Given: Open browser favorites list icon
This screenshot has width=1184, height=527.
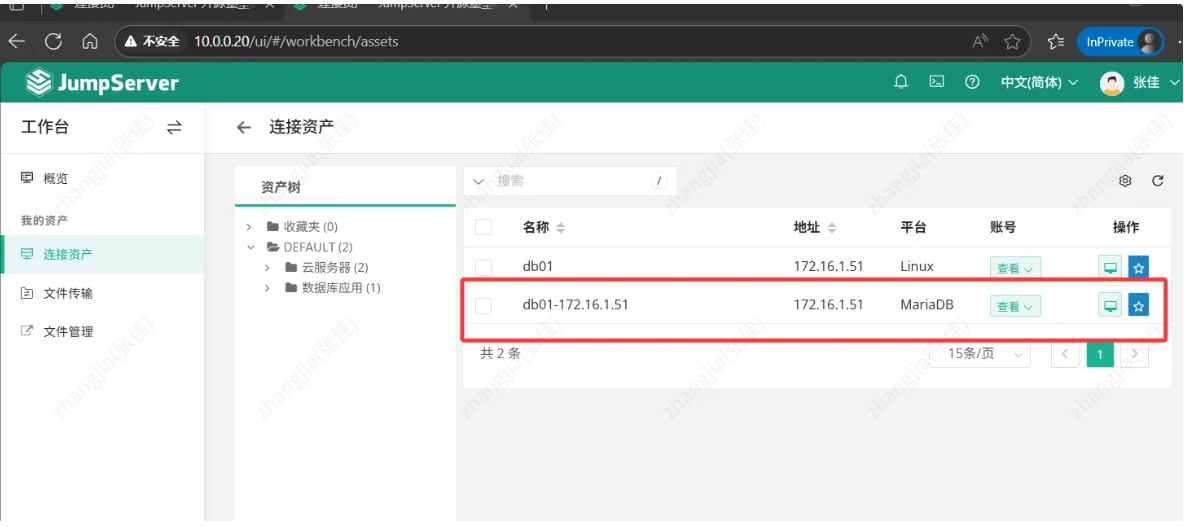Looking at the screenshot, I should click(x=1056, y=42).
